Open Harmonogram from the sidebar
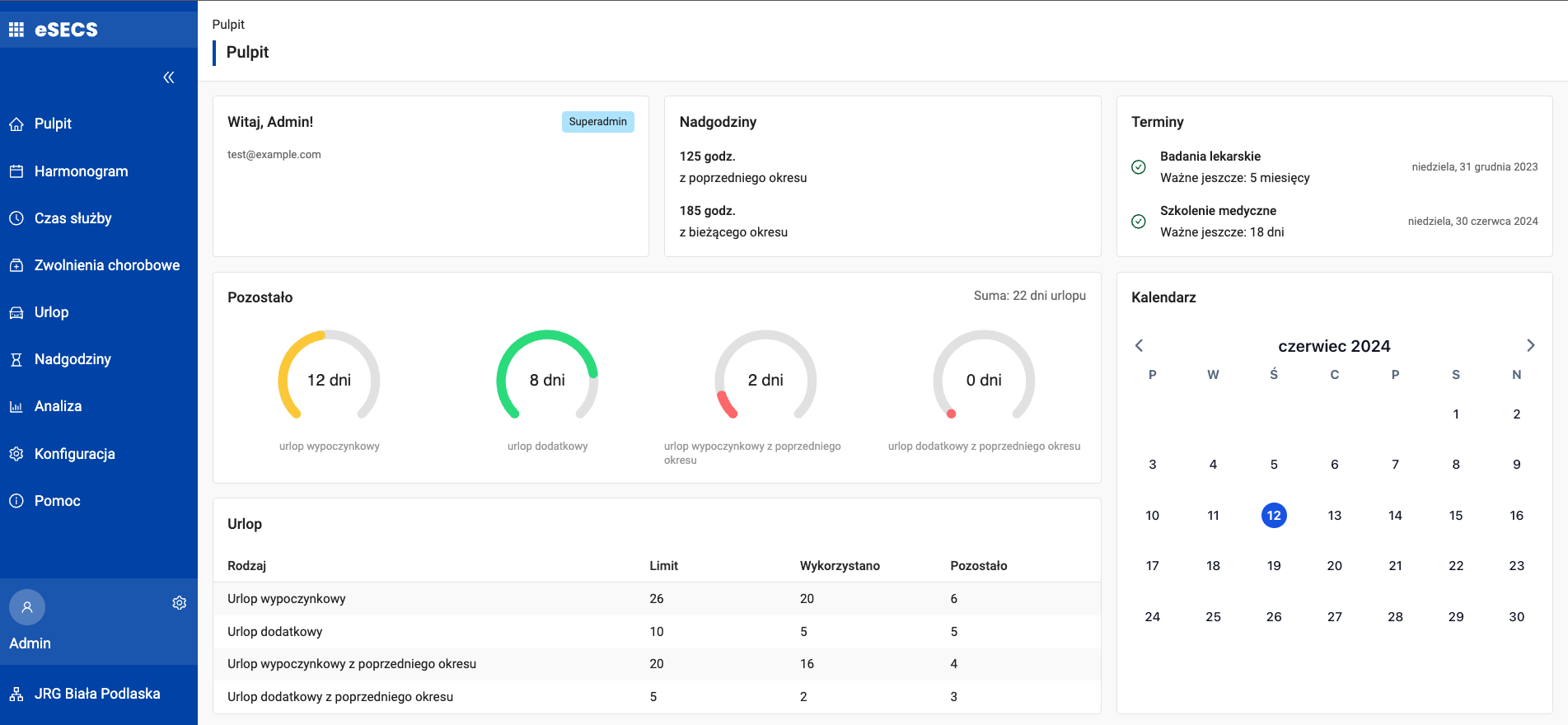Screen dimensions: 1568x725 click(x=81, y=171)
